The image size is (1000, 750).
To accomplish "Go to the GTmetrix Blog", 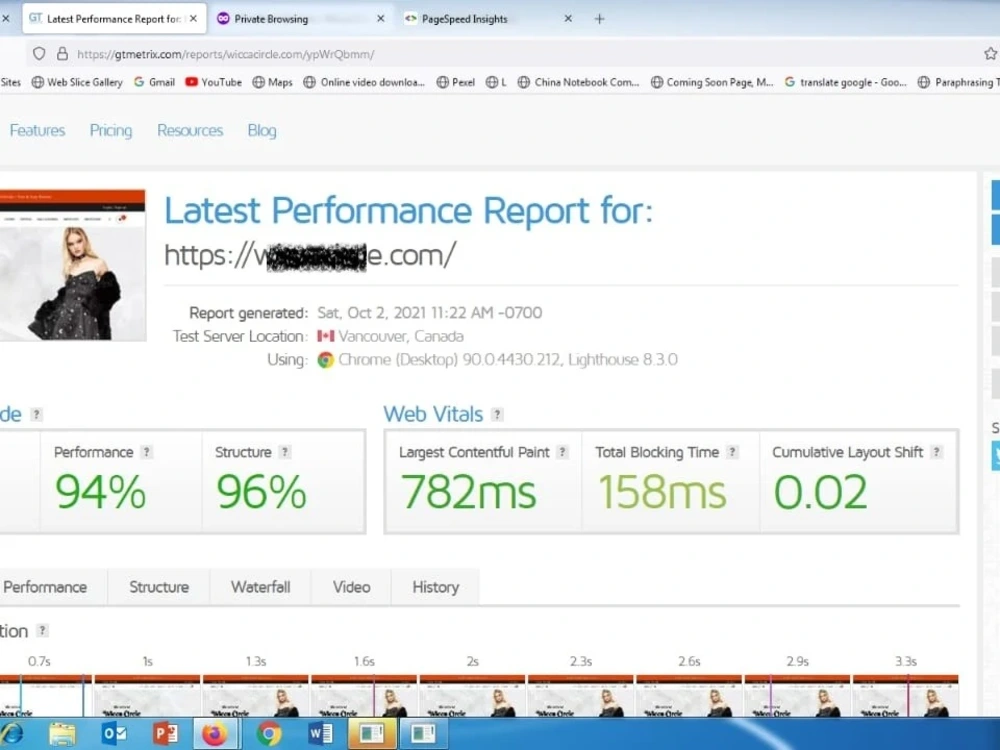I will [262, 131].
